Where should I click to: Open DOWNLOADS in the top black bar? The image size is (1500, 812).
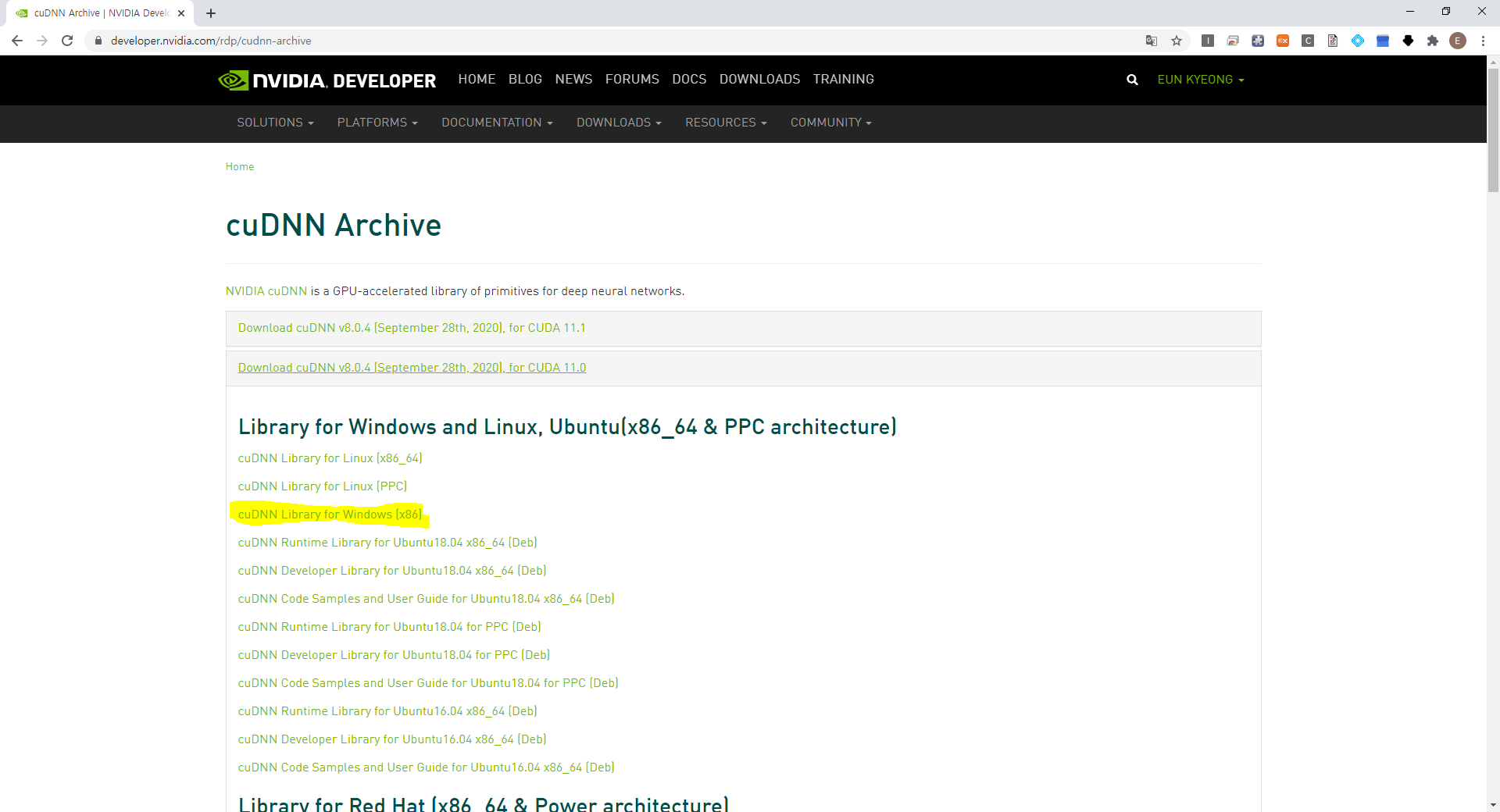pyautogui.click(x=759, y=80)
